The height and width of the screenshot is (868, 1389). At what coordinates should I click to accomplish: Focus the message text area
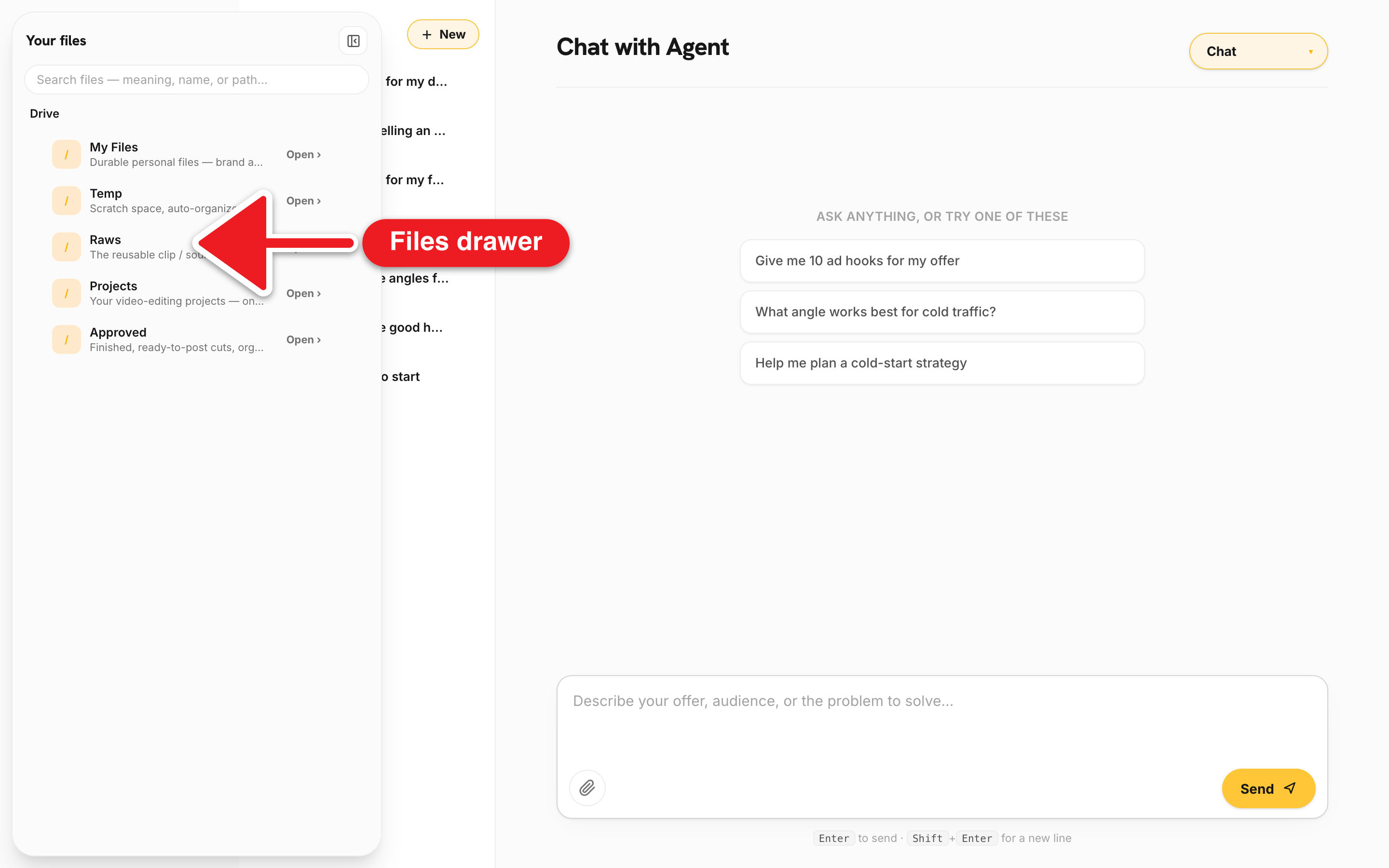(x=941, y=720)
